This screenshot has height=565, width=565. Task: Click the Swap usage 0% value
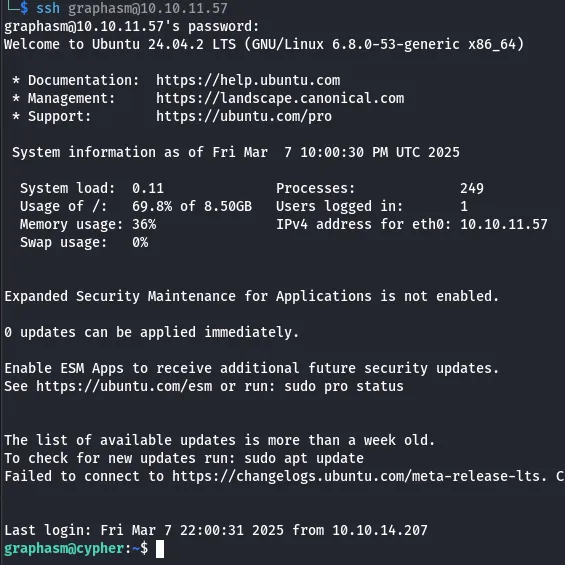point(140,243)
